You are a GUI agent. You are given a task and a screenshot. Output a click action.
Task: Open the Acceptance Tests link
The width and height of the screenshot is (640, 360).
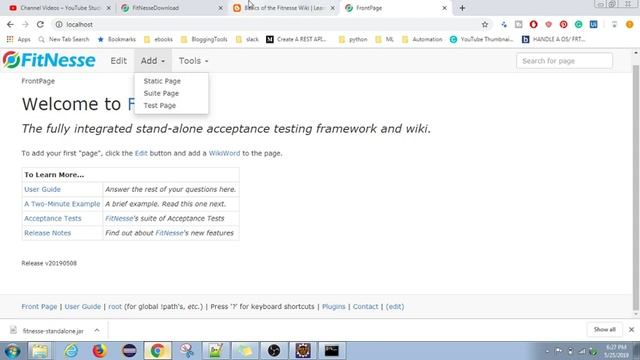click(53, 218)
